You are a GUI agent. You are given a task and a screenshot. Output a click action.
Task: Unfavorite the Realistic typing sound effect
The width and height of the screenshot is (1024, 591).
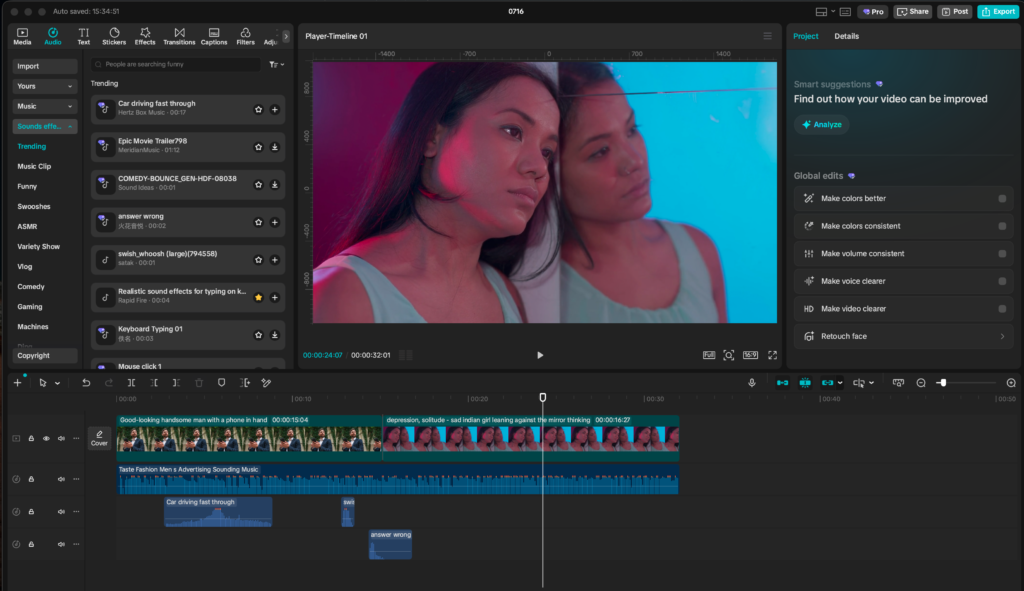(259, 297)
